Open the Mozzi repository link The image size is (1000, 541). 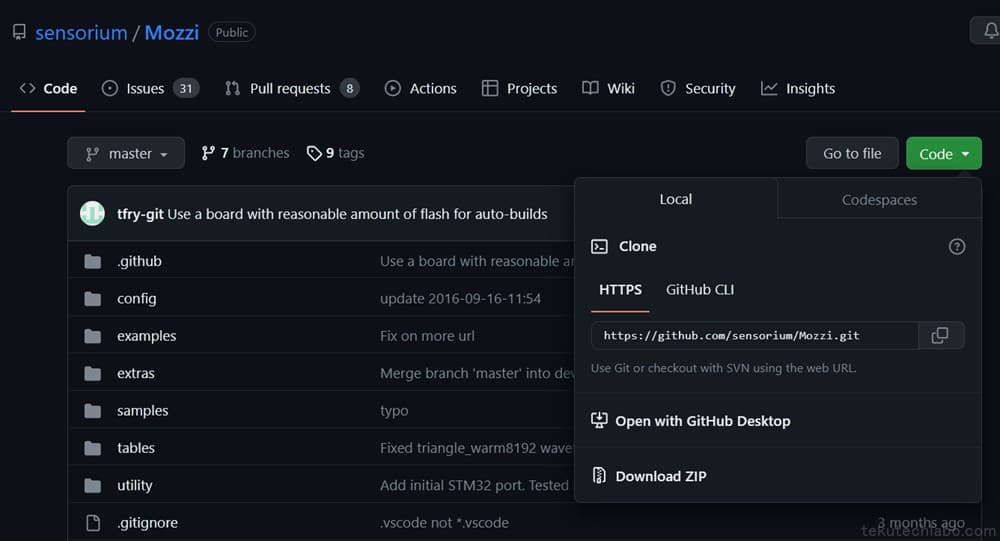pyautogui.click(x=172, y=33)
